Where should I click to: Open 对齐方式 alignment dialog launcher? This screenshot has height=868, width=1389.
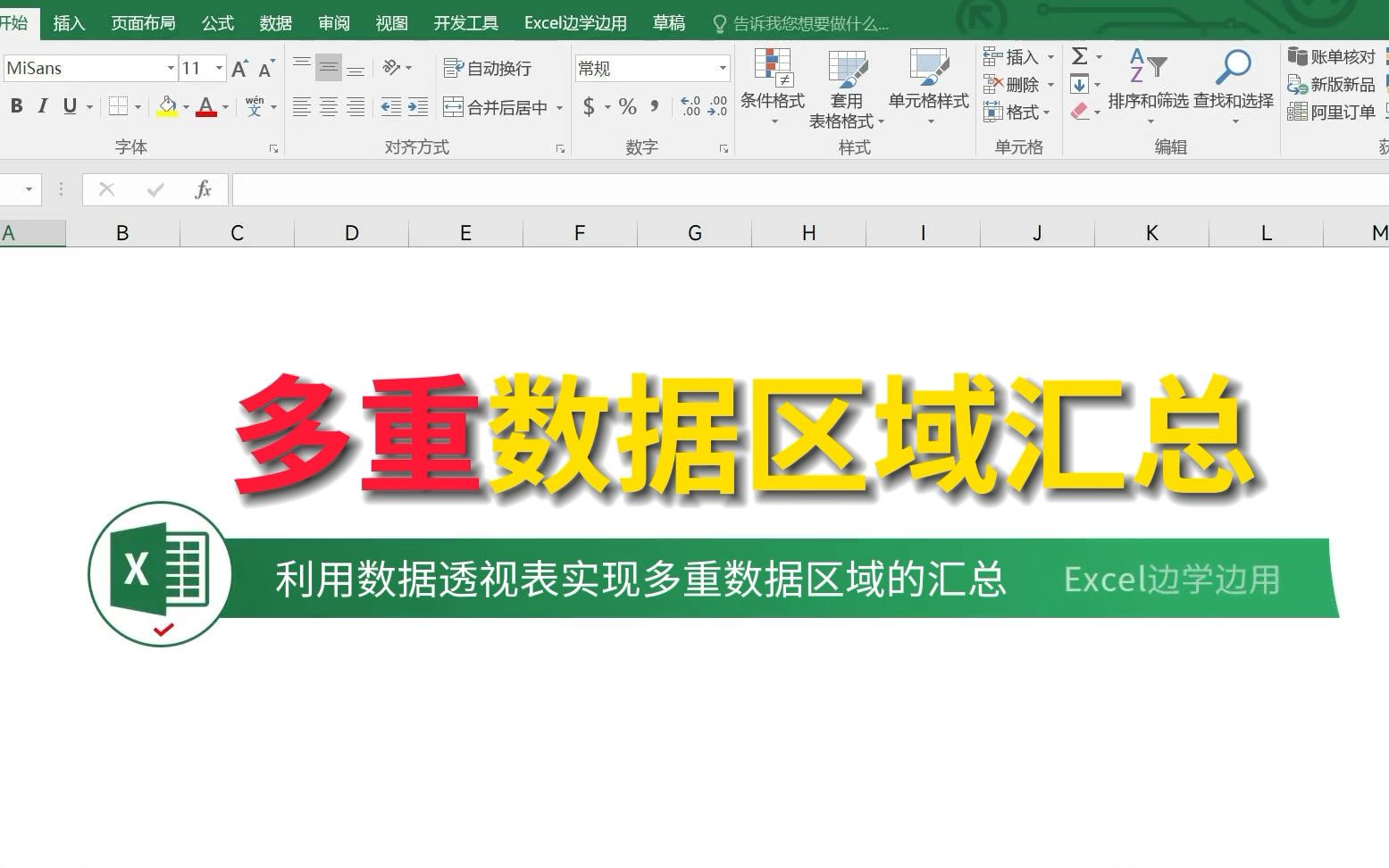click(560, 149)
